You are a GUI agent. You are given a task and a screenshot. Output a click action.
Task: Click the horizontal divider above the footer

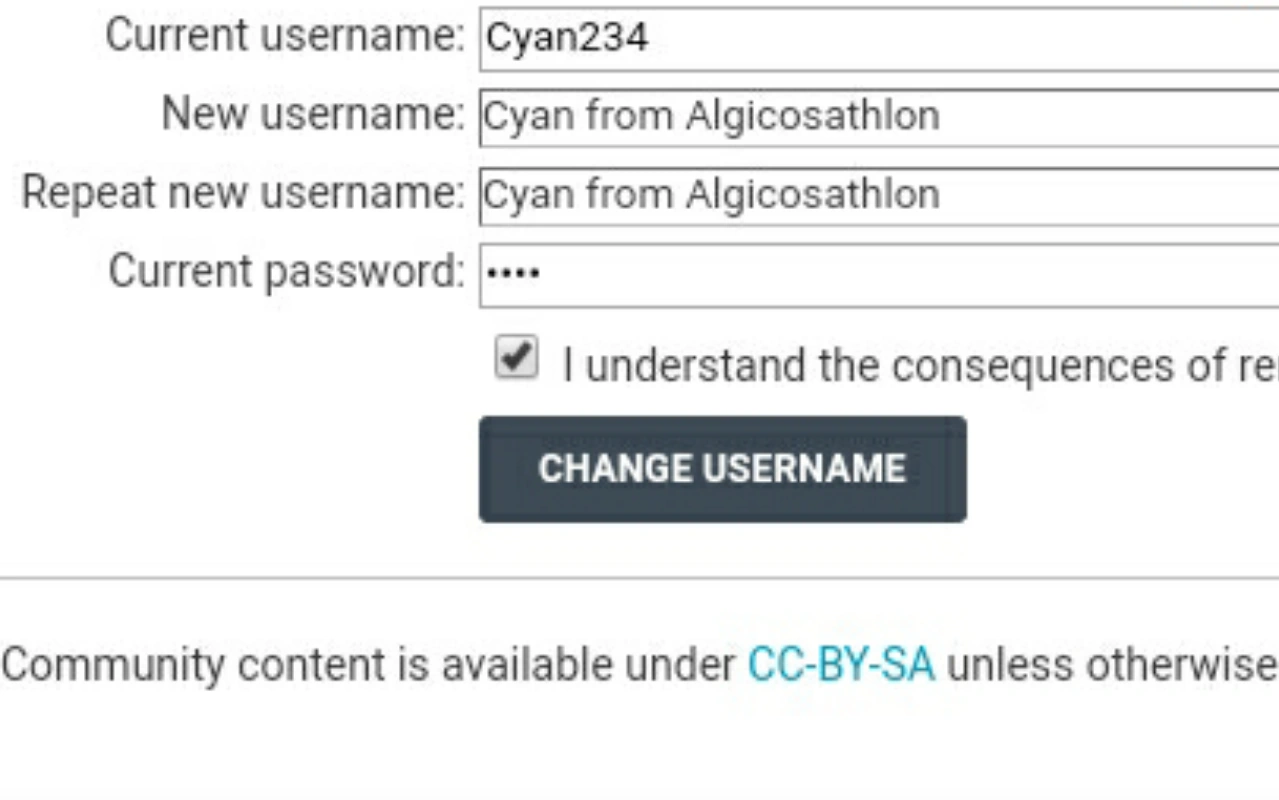(640, 578)
